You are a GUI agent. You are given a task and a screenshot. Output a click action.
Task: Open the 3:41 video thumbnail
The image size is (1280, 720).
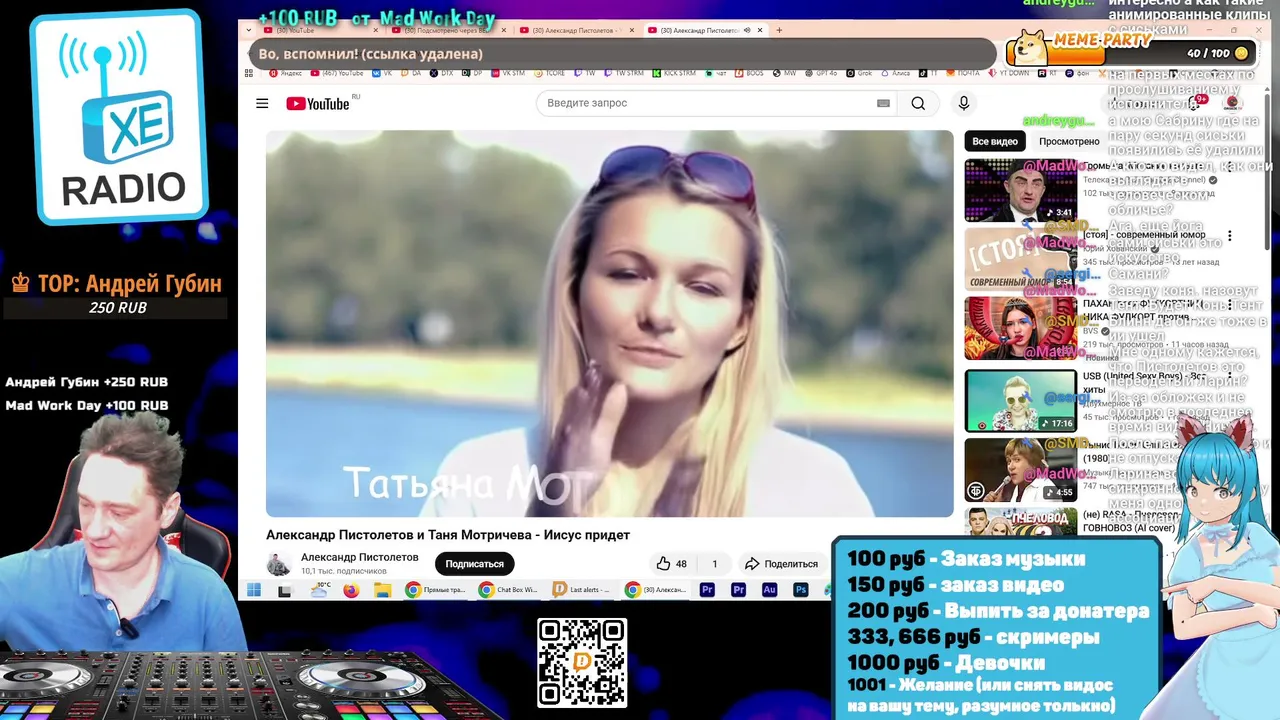tap(1020, 190)
